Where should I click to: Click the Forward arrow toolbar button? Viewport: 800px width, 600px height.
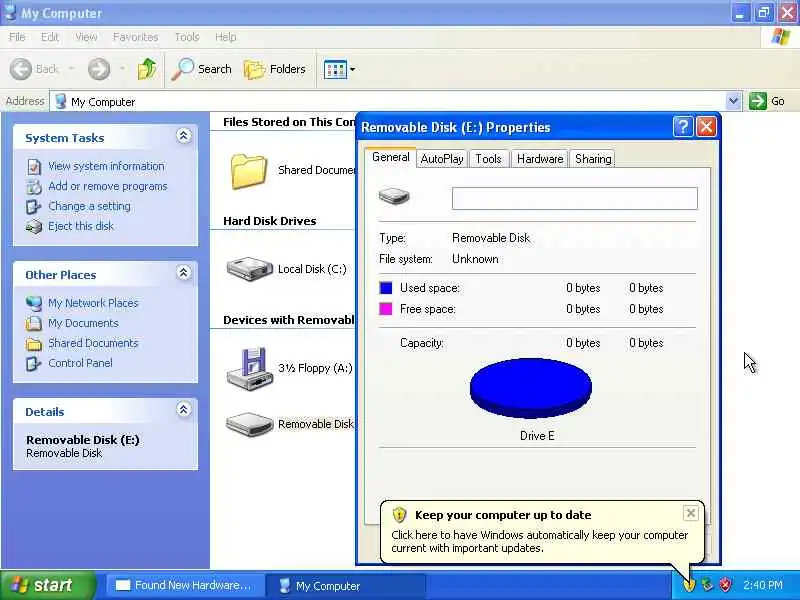98,69
